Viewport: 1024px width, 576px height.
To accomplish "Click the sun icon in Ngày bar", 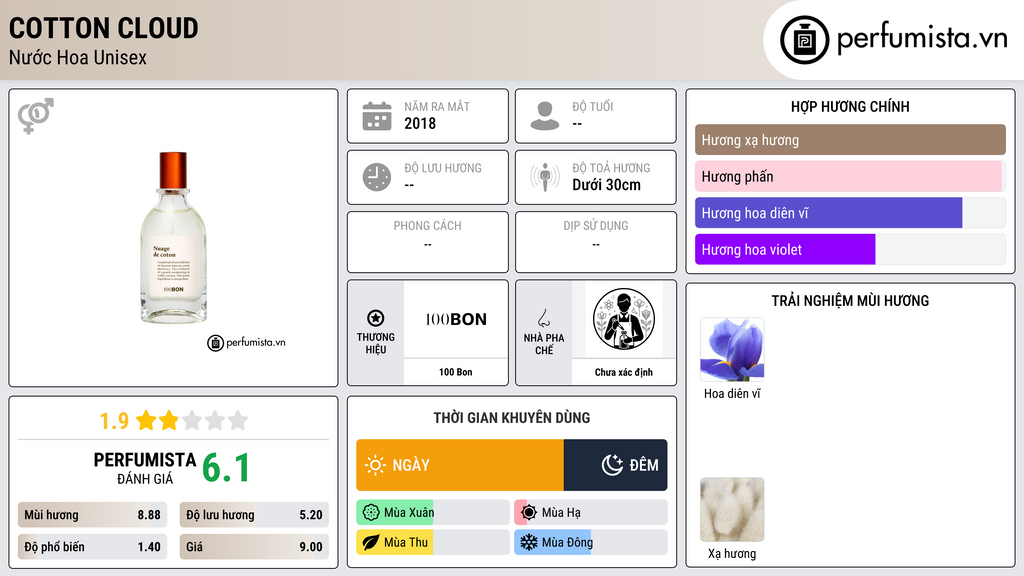I will [375, 465].
